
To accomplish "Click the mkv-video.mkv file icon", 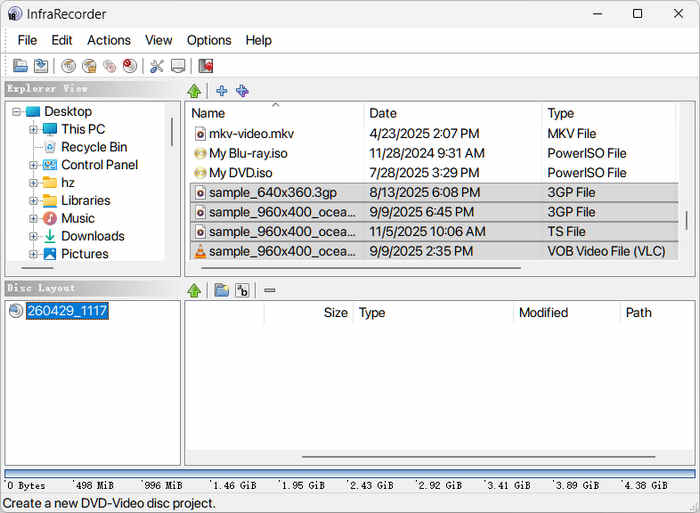I will coord(200,134).
